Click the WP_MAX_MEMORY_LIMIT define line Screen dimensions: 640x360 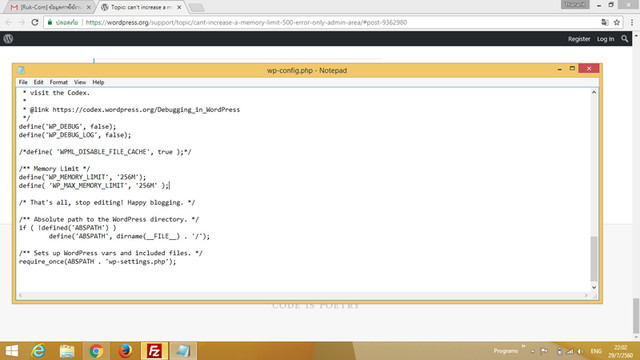click(x=93, y=186)
